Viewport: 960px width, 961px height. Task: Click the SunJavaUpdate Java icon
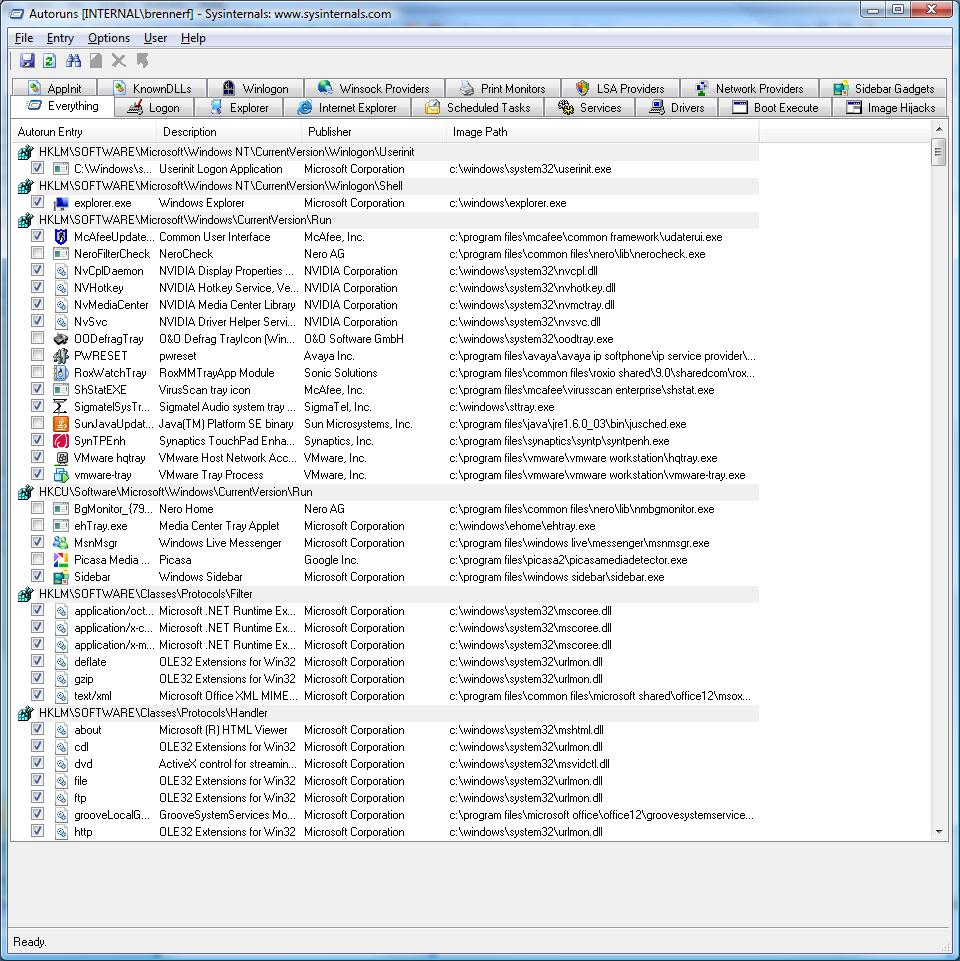pyautogui.click(x=61, y=424)
